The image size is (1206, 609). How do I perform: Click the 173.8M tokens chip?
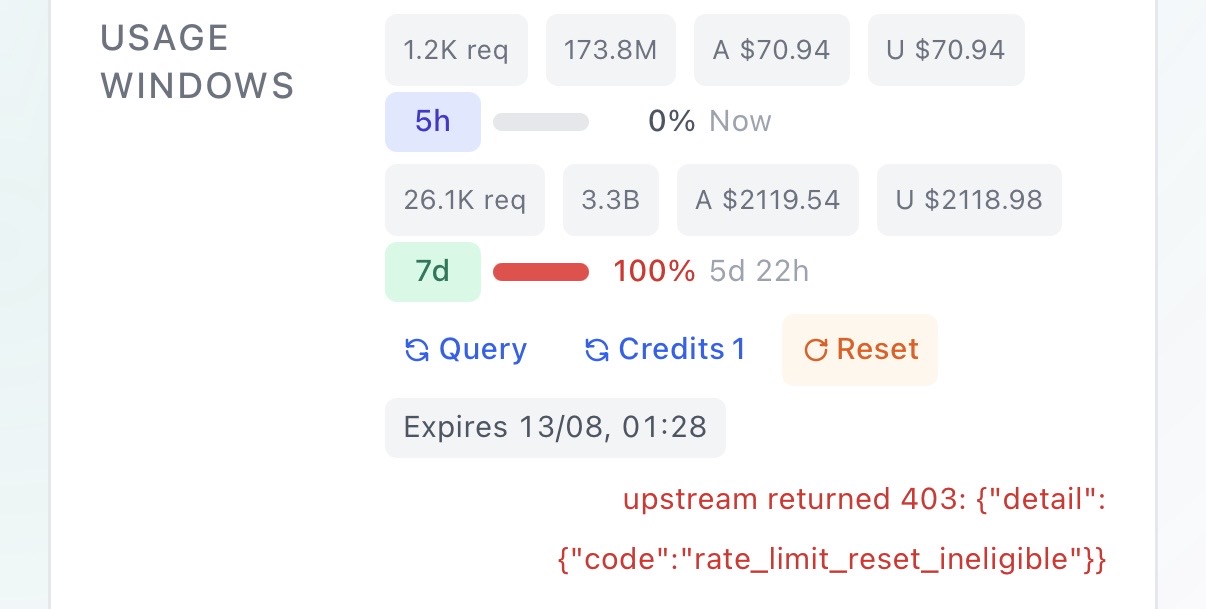click(x=611, y=50)
